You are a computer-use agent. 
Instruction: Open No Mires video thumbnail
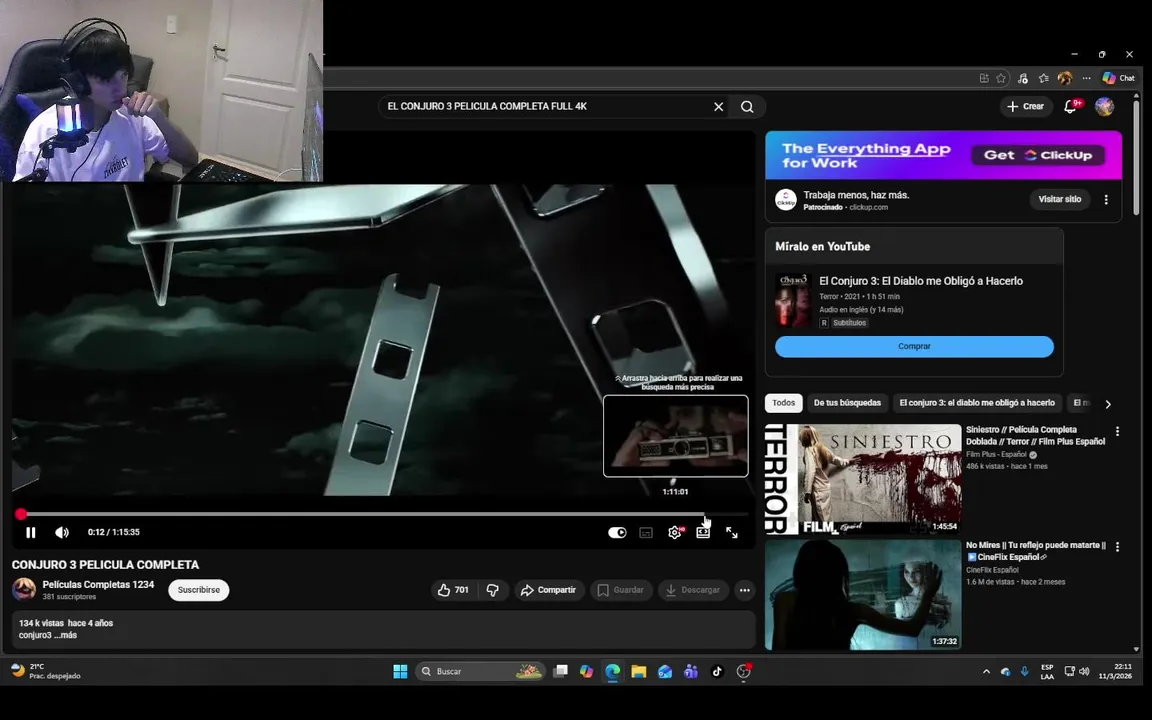coord(863,594)
